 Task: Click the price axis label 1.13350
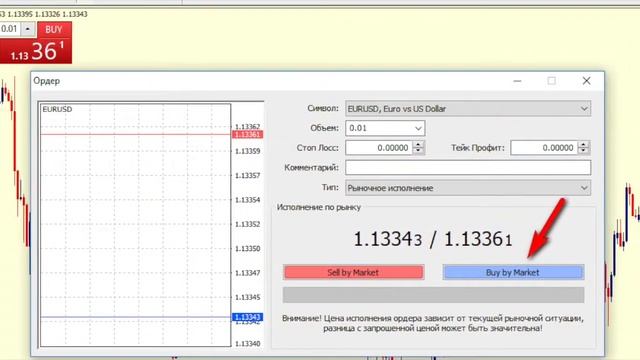tap(247, 249)
